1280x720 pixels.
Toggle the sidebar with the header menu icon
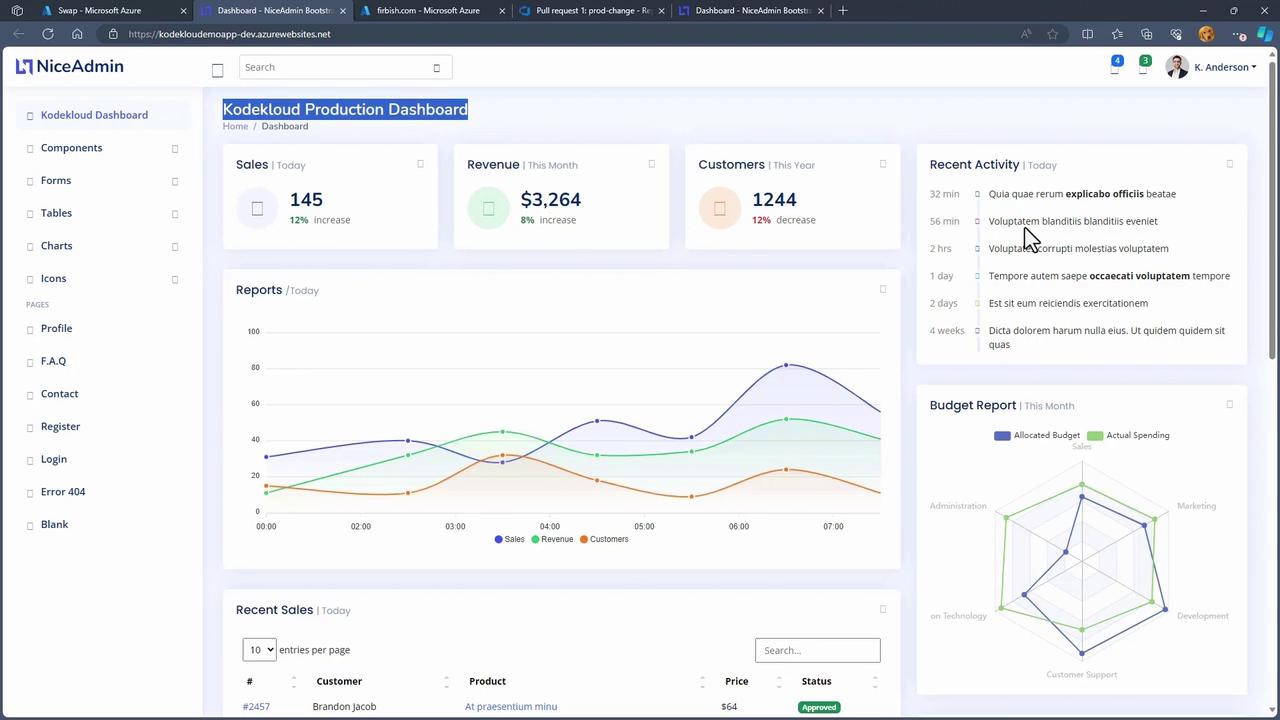[217, 70]
